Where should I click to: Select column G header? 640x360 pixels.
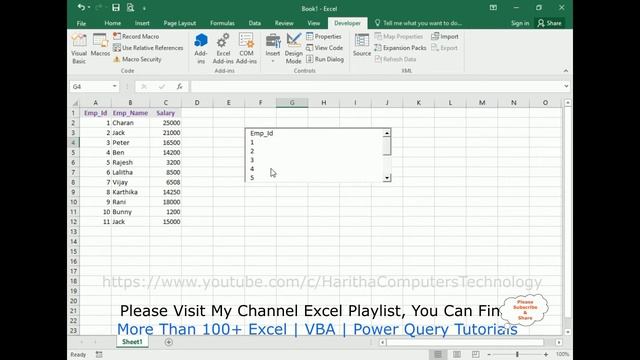pos(292,102)
